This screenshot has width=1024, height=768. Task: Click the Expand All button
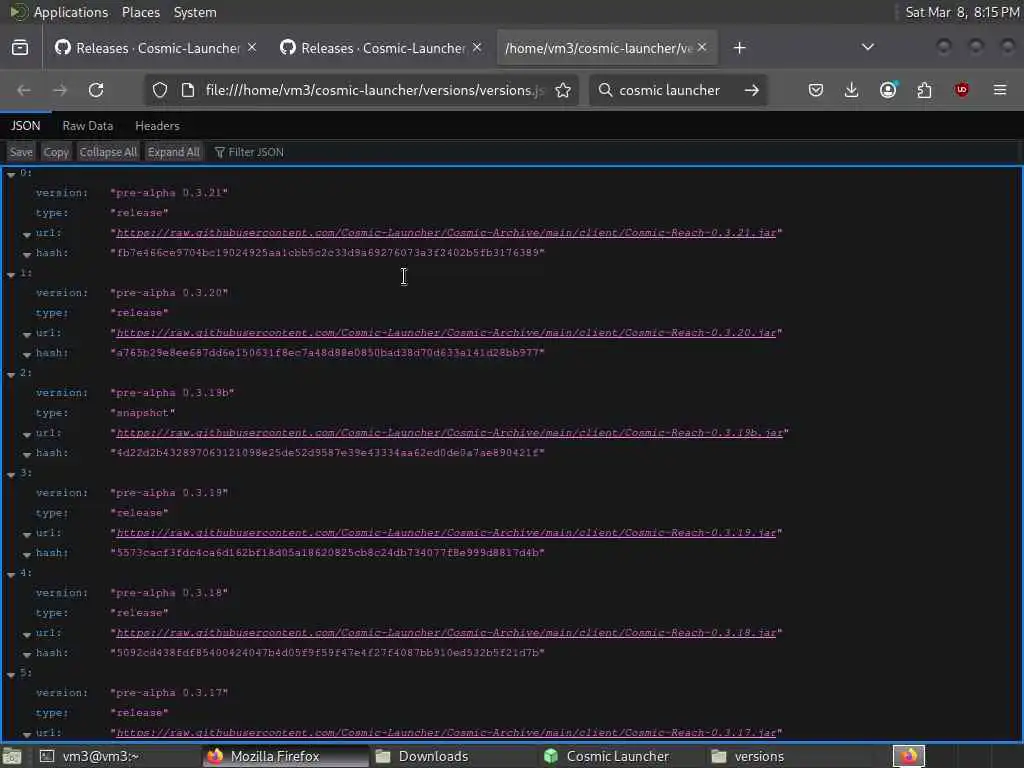pyautogui.click(x=174, y=152)
